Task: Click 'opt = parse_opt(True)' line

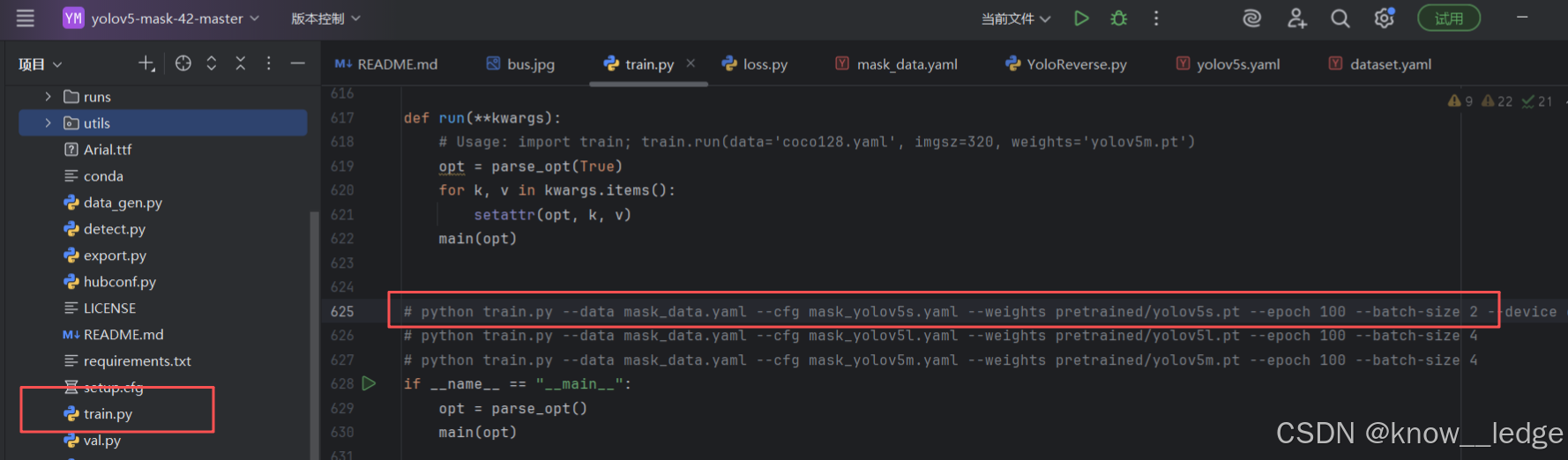Action: 530,167
